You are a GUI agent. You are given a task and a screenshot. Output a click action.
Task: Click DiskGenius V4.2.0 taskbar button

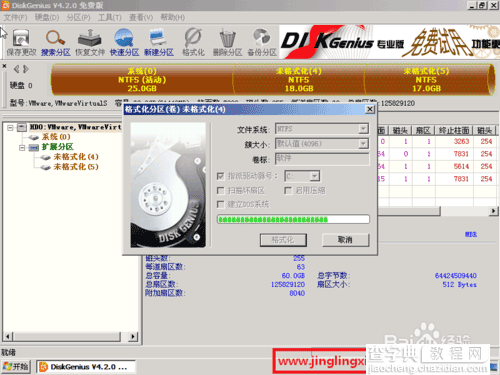coord(85,367)
